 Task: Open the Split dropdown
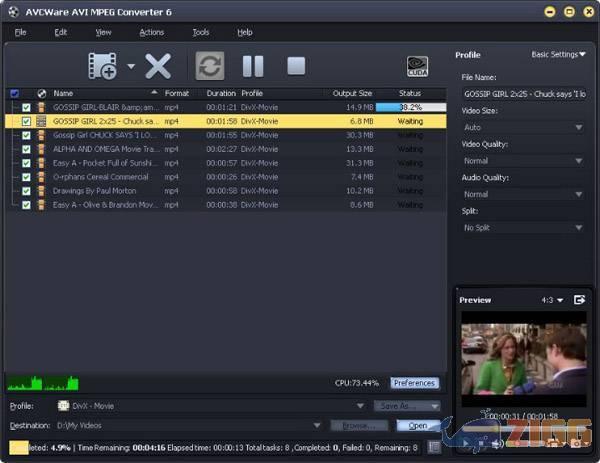(523, 228)
